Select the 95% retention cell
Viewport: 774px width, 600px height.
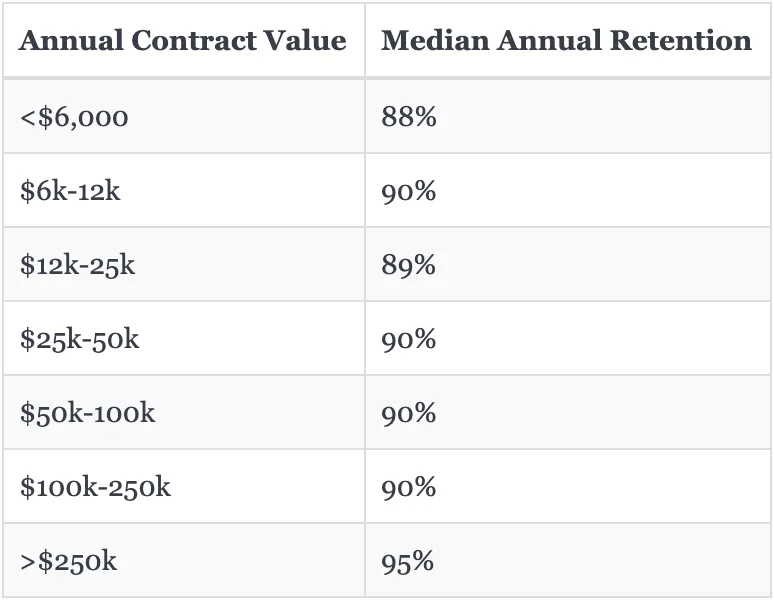[x=407, y=561]
